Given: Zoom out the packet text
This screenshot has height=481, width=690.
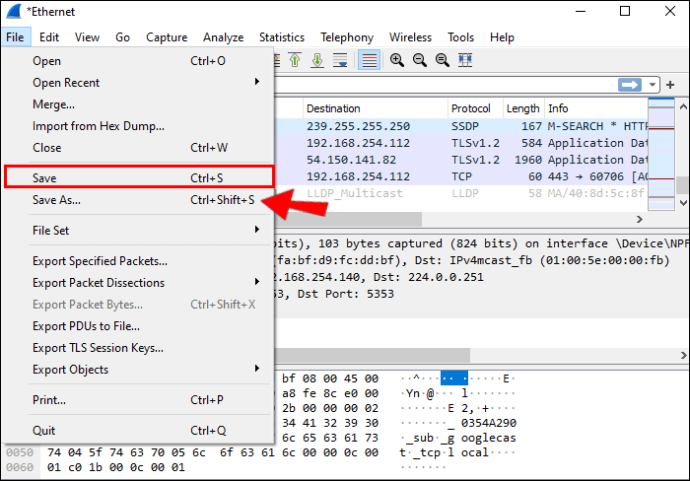Looking at the screenshot, I should point(420,60).
